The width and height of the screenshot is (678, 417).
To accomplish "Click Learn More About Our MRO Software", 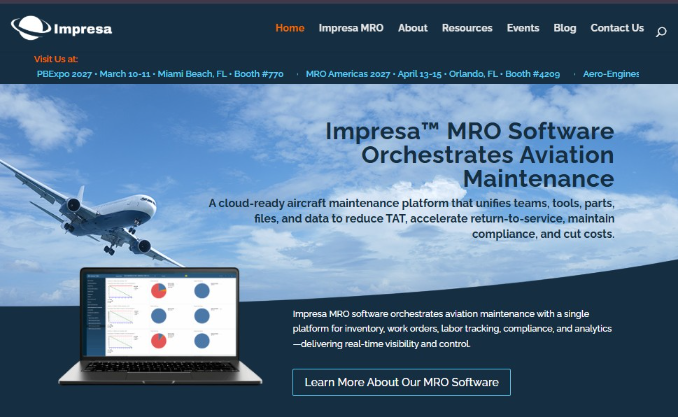I will click(x=401, y=382).
